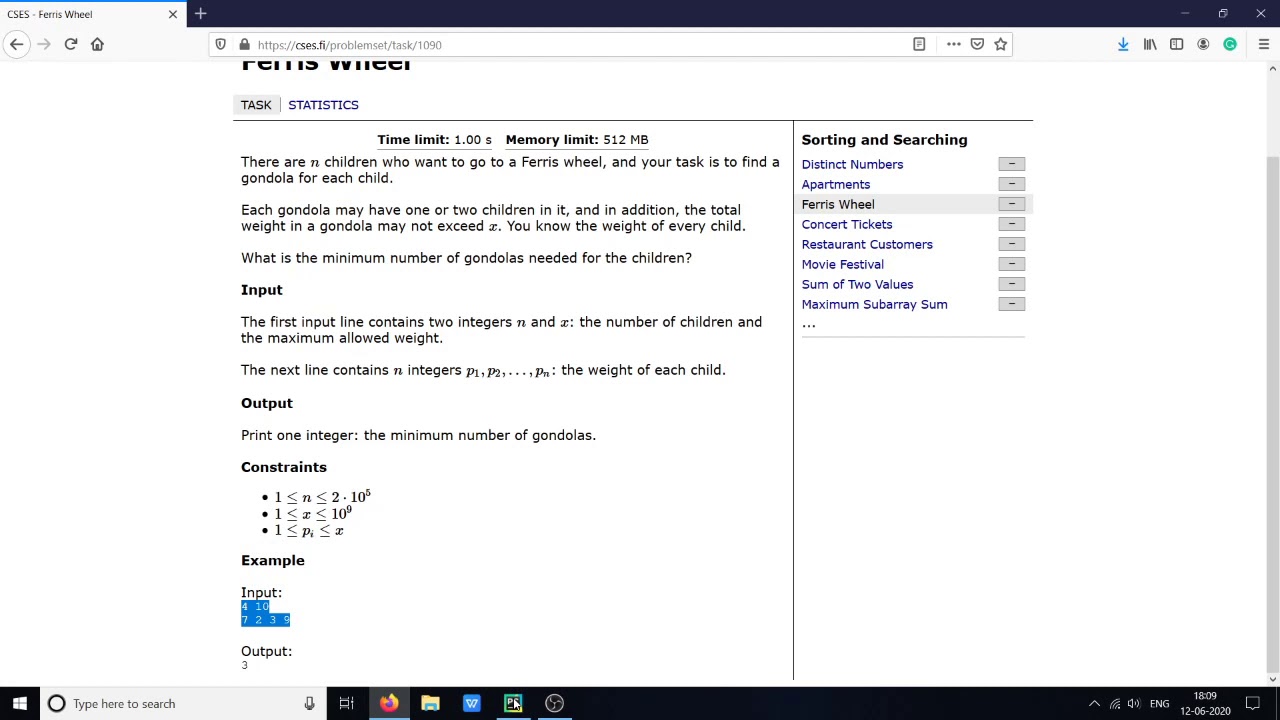Screen dimensions: 1280x720
Task: Open tracking protection shield info
Action: (x=221, y=44)
